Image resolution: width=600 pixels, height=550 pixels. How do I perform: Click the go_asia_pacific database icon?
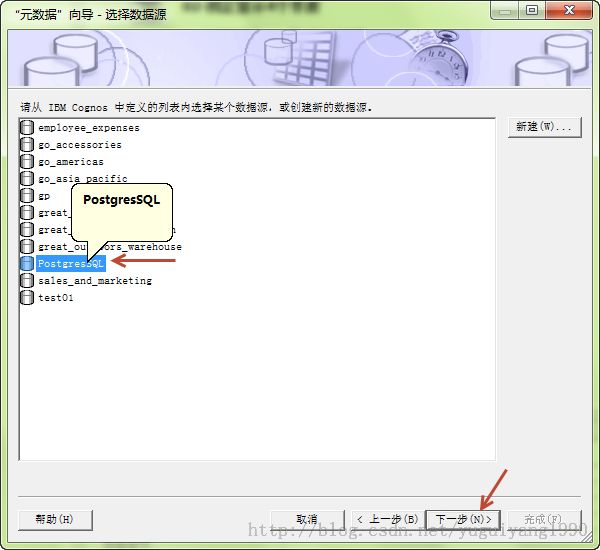click(x=27, y=178)
